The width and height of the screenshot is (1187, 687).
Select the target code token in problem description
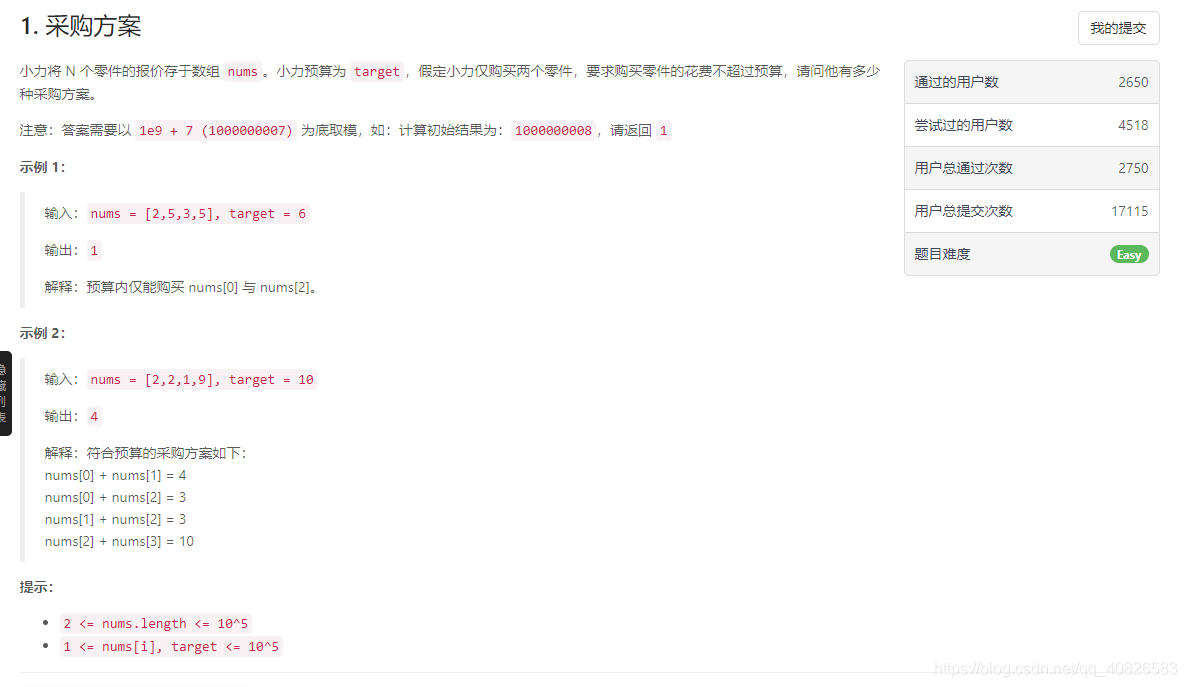pyautogui.click(x=378, y=71)
